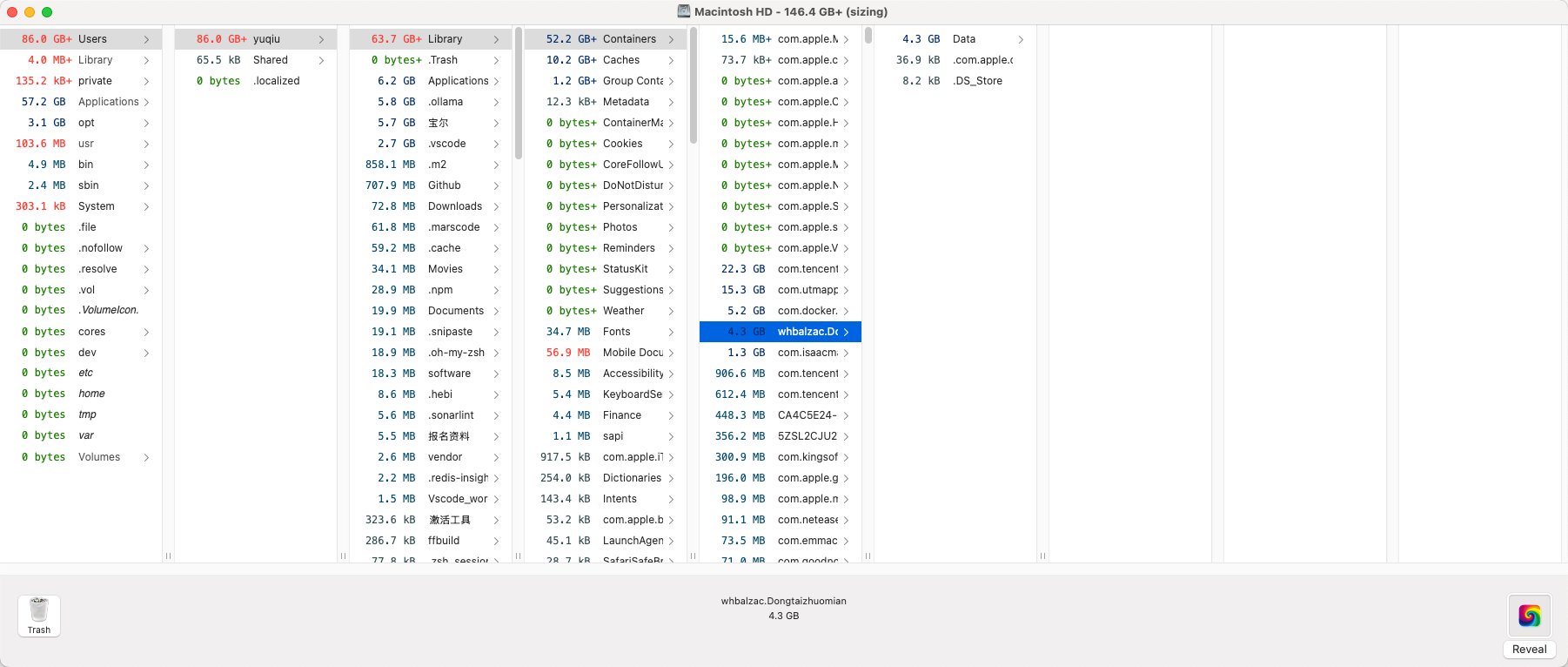The width and height of the screenshot is (1568, 667).
Task: Expand the Containers folder chevron
Action: tap(671, 39)
